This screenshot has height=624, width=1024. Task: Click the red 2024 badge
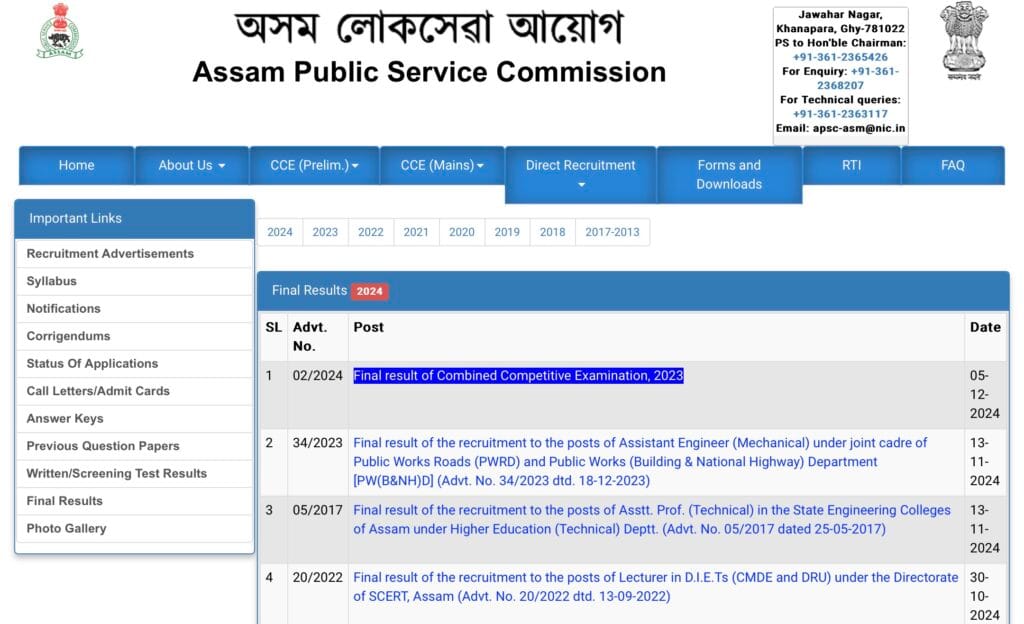(370, 291)
